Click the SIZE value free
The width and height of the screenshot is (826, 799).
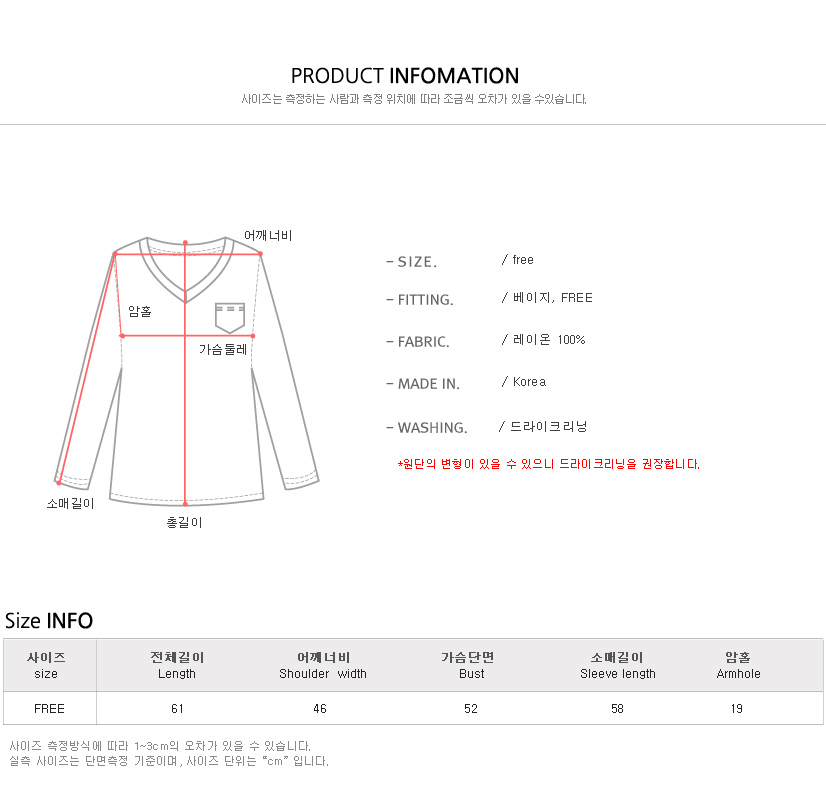[523, 260]
